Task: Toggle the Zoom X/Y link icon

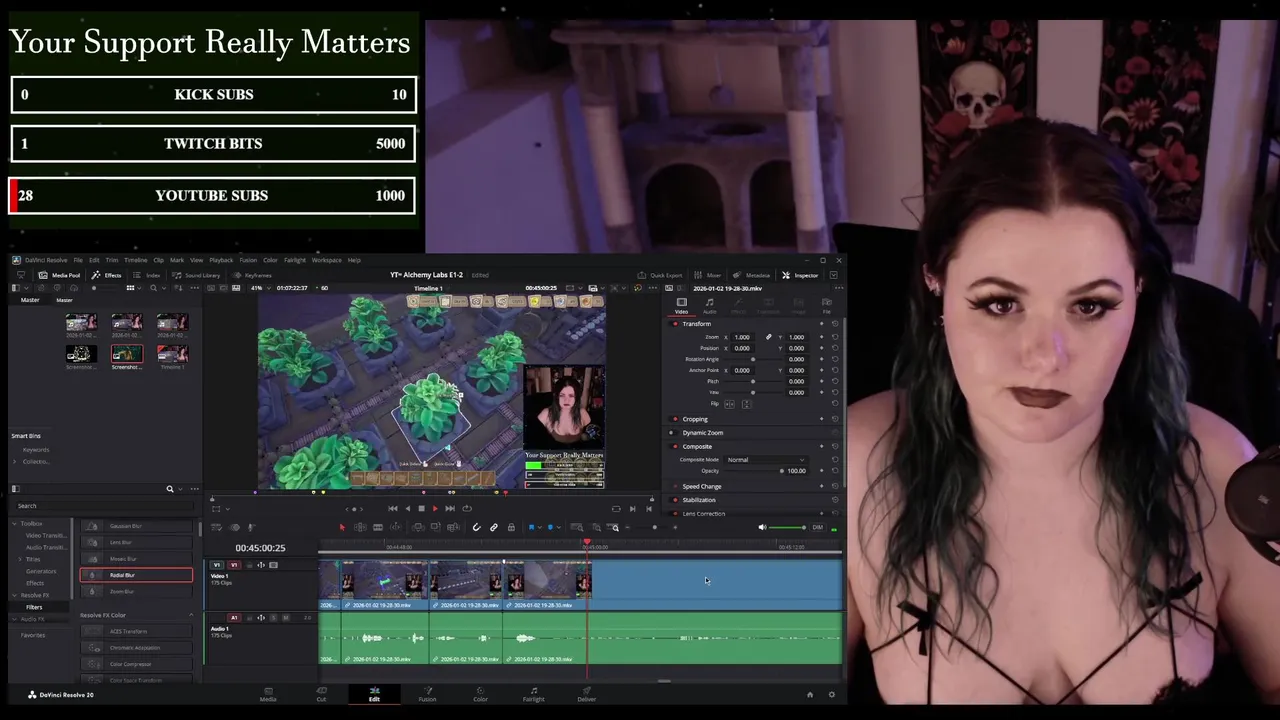Action: pos(768,337)
